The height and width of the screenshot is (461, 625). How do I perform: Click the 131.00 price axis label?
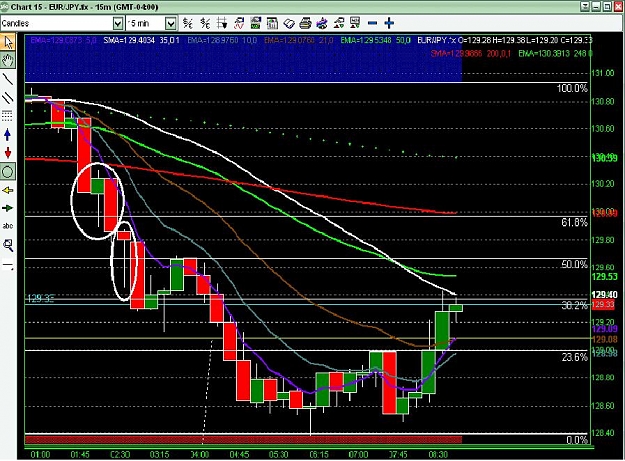pyautogui.click(x=602, y=73)
